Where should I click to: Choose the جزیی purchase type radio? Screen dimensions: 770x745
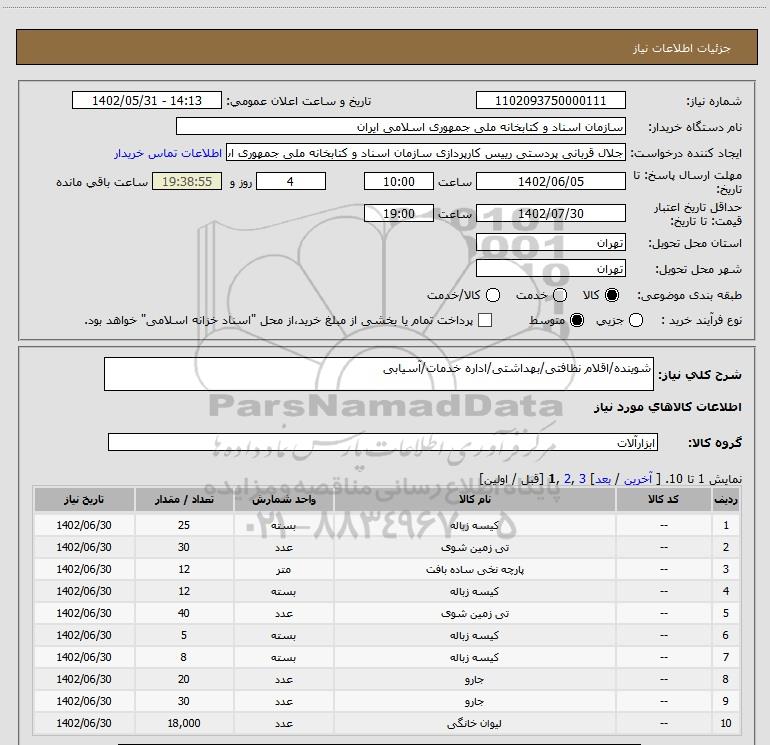coord(636,320)
